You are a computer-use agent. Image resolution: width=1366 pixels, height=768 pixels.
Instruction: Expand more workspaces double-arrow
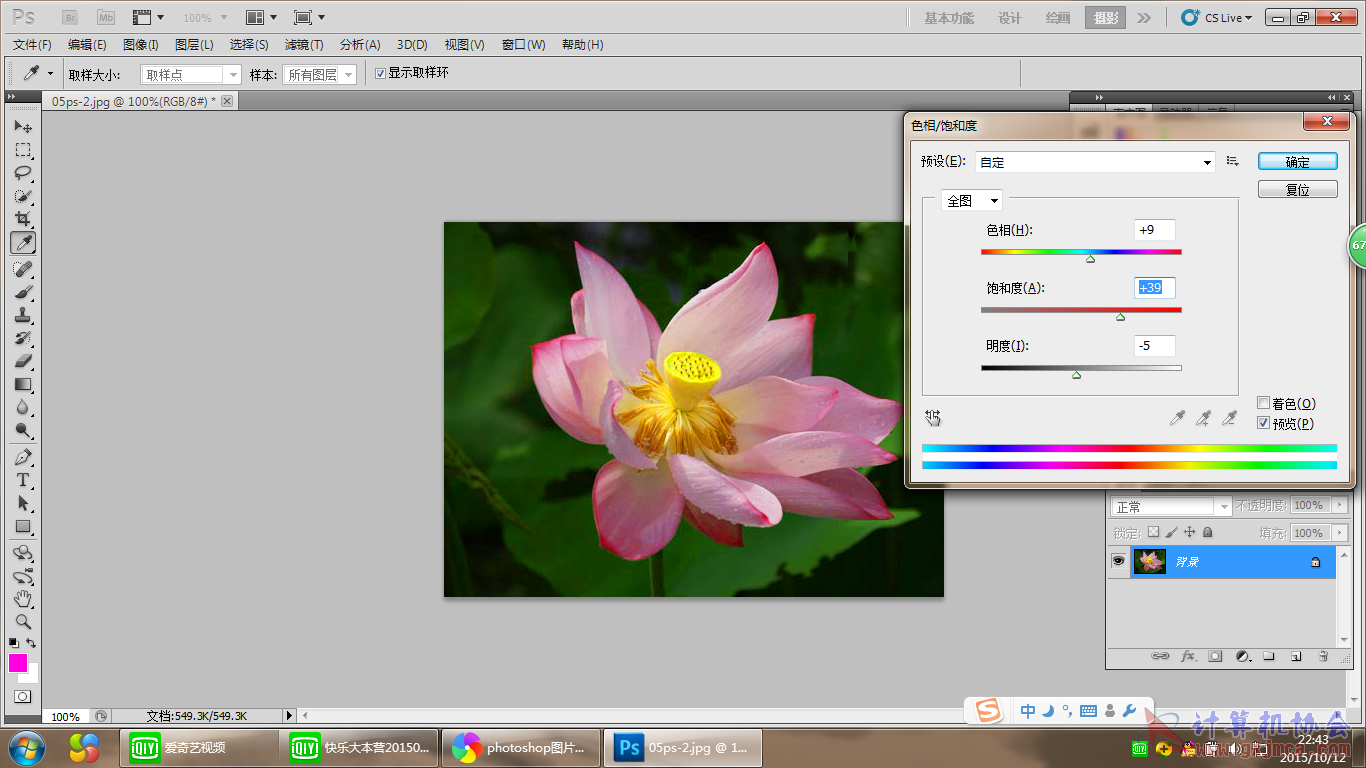pos(1144,17)
